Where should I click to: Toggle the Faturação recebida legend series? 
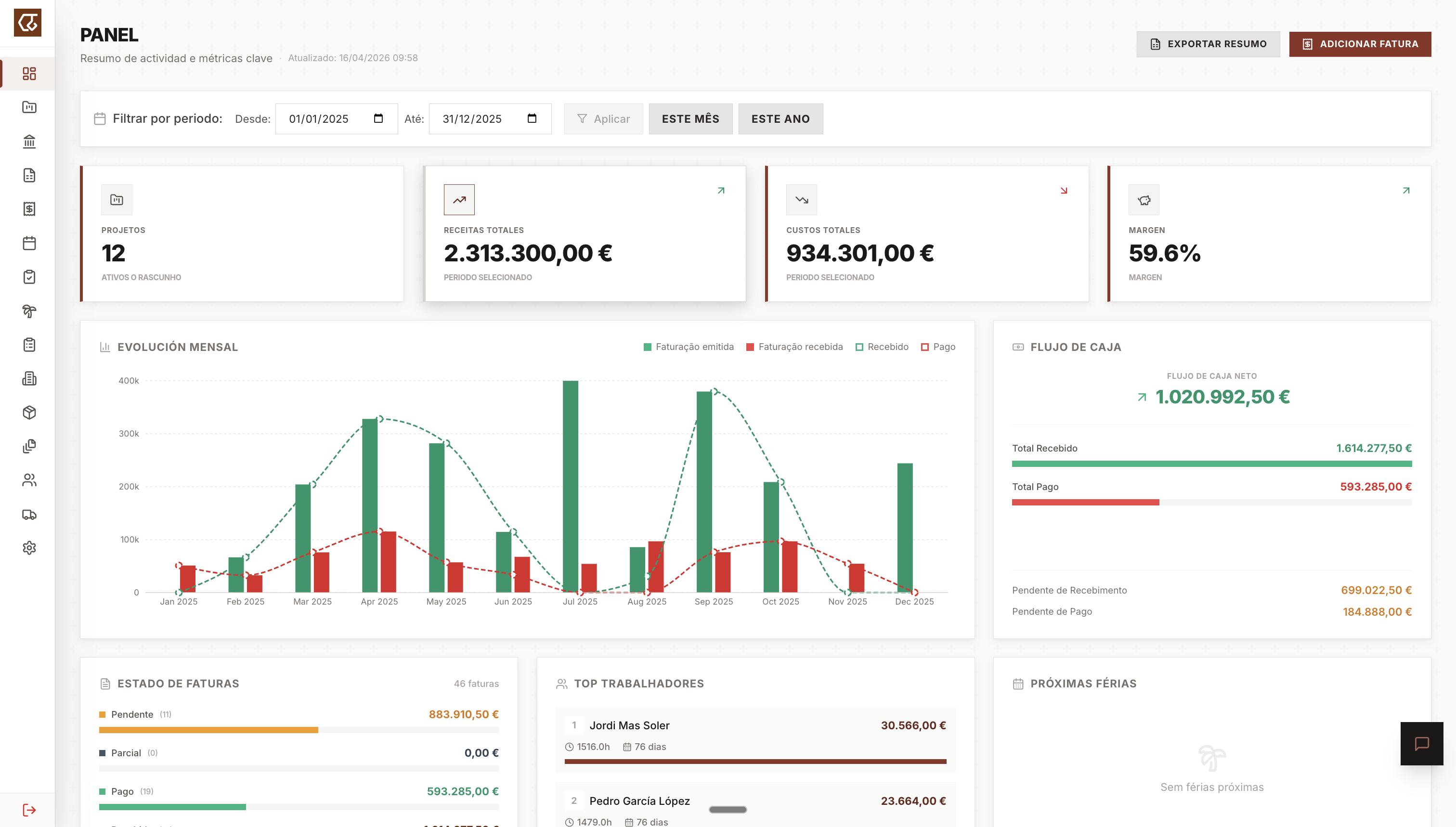(x=794, y=347)
